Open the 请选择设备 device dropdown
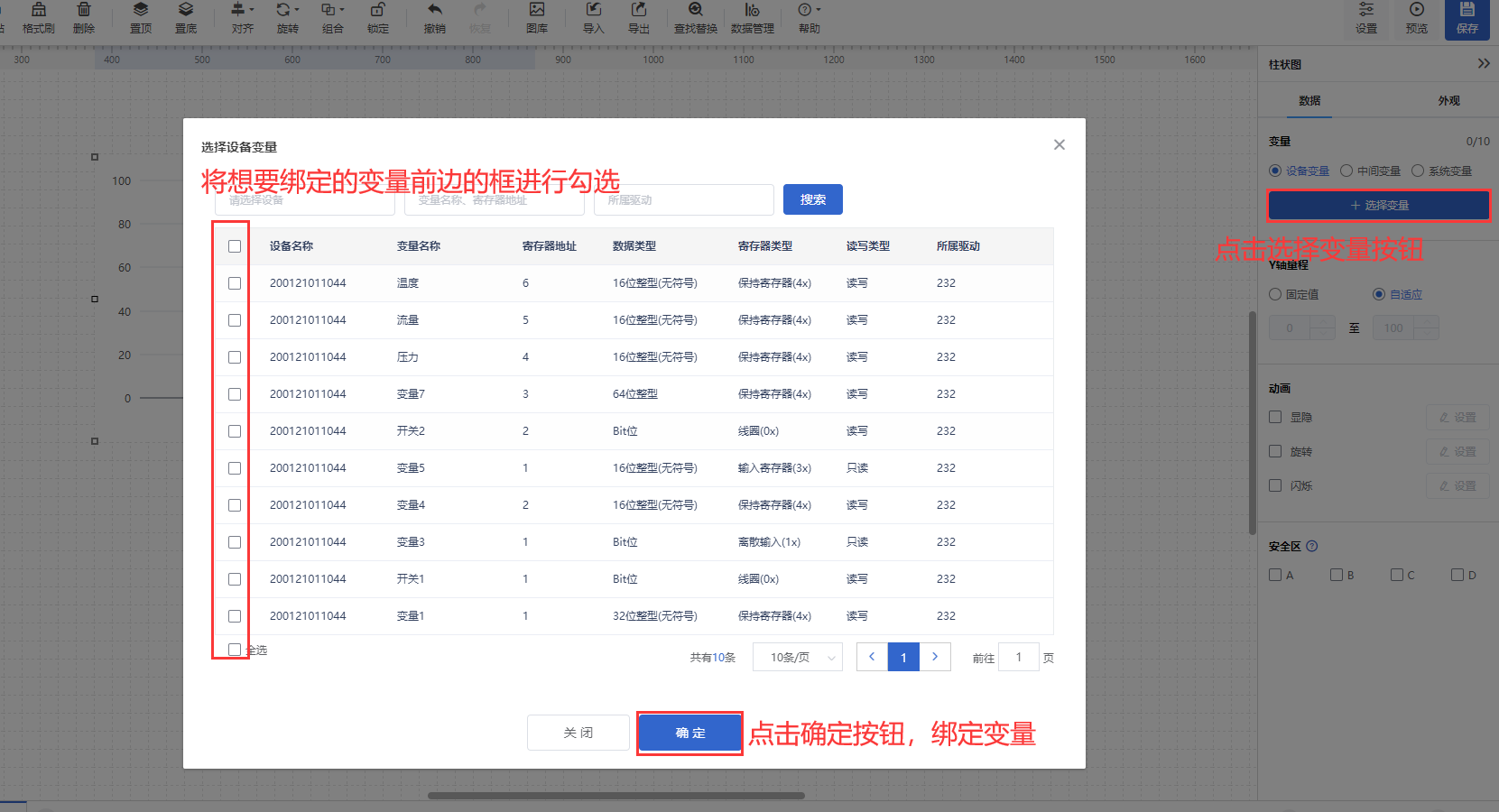Image resolution: width=1499 pixels, height=812 pixels. [x=305, y=200]
